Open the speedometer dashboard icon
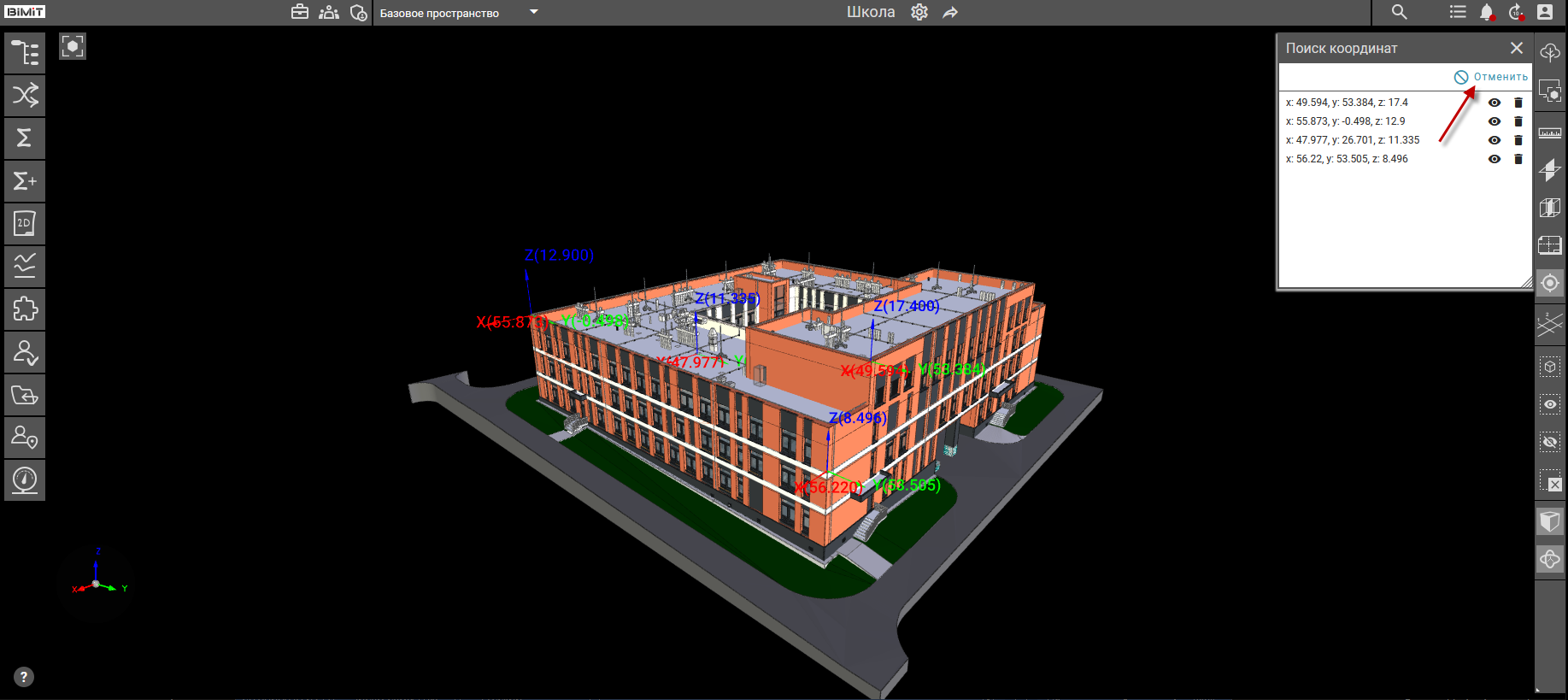 point(25,479)
